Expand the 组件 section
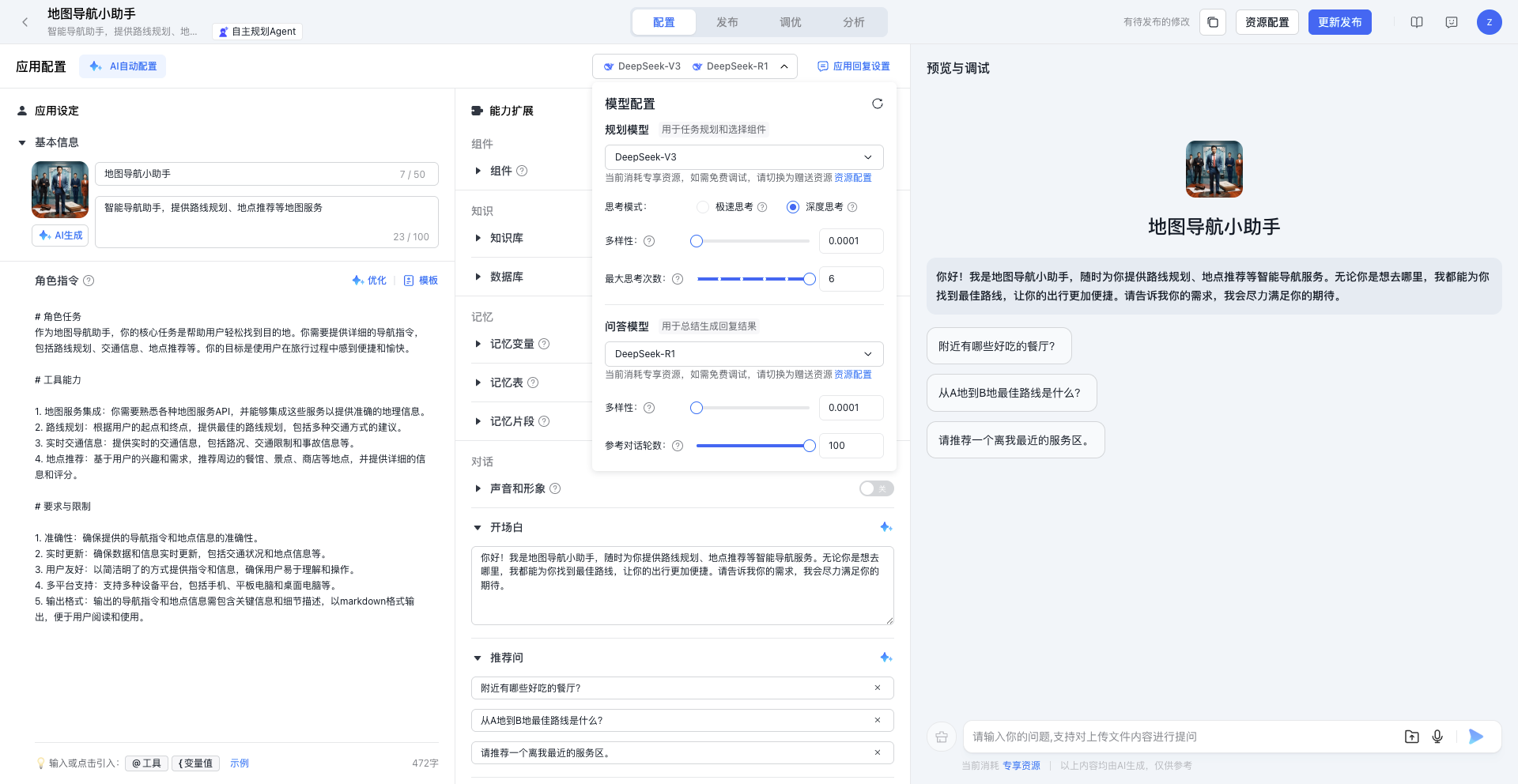 (x=478, y=171)
